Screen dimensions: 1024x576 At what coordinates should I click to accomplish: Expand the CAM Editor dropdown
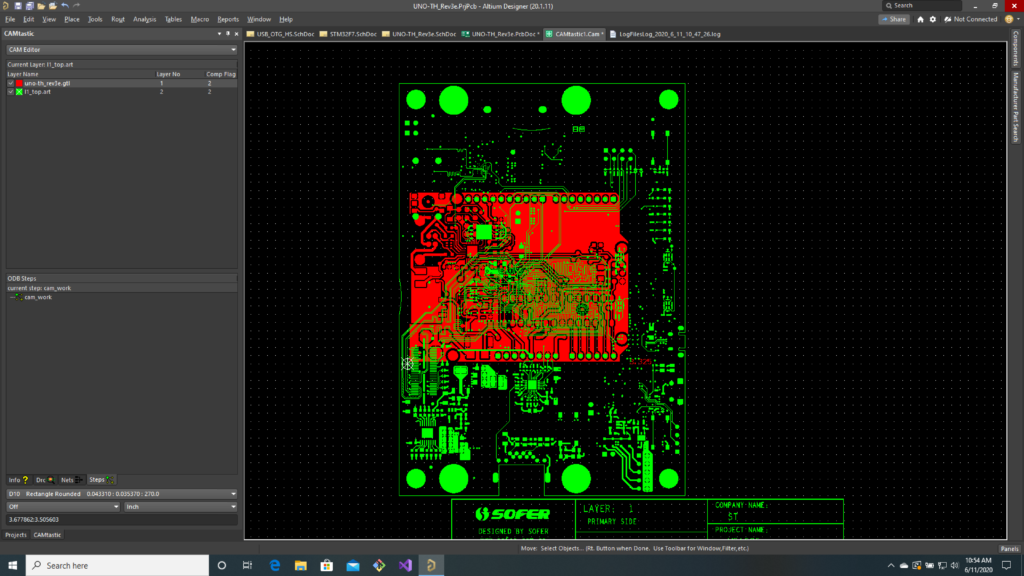tap(233, 48)
